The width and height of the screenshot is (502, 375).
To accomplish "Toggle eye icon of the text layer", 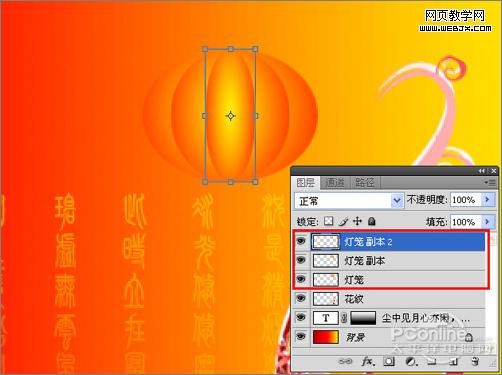I will point(301,318).
